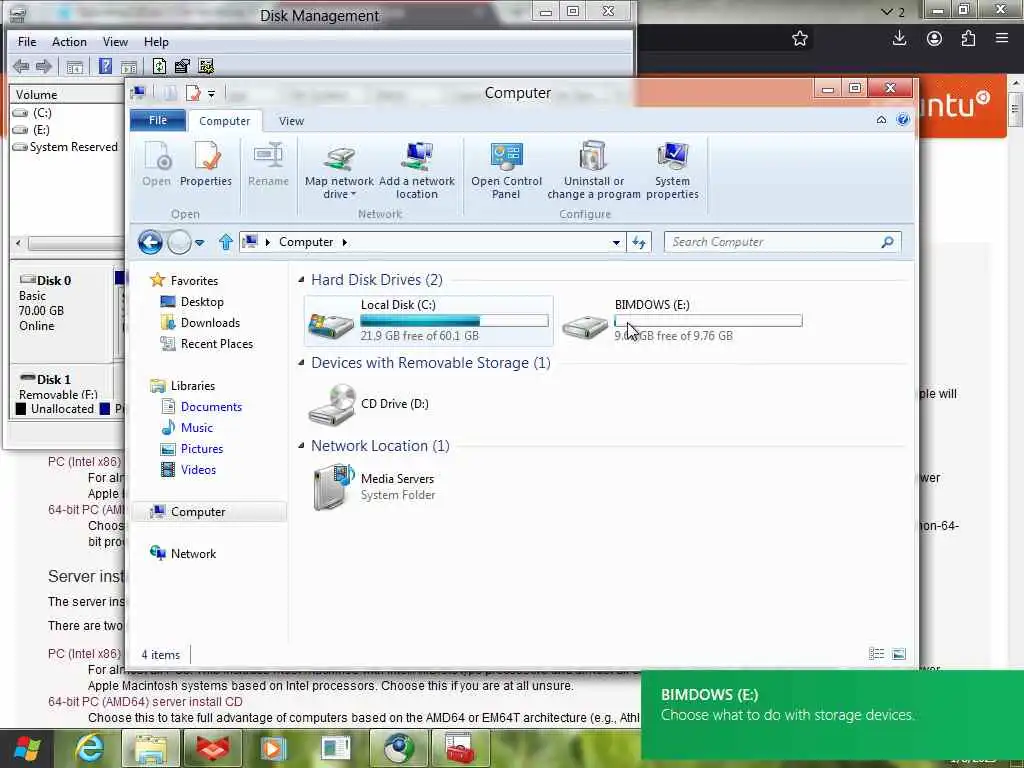Open Disk Management Action menu
The image size is (1024, 768).
pyautogui.click(x=69, y=42)
